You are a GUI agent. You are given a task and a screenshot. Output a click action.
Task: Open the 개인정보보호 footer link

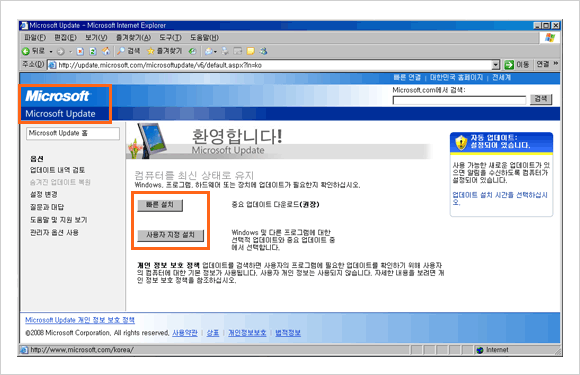click(247, 333)
